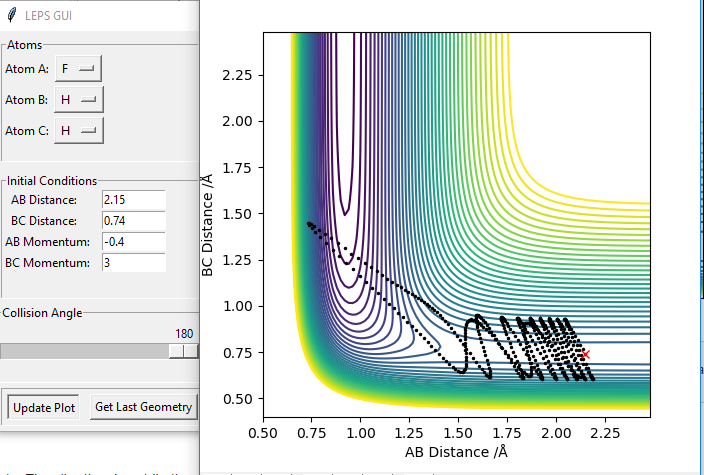This screenshot has height=475, width=704.
Task: Click the LEPS GUI feather window icon
Action: click(x=12, y=15)
